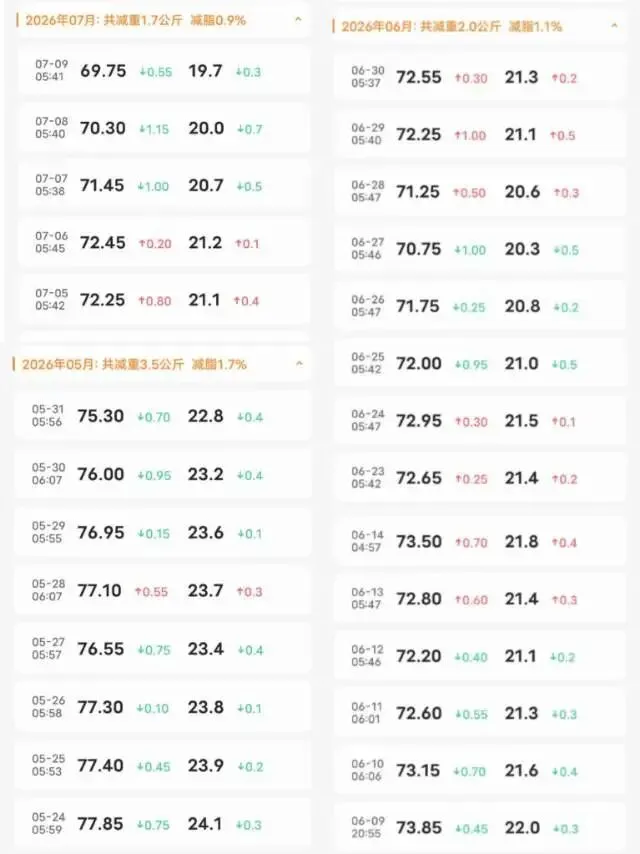Open the 07-08 record showing 70.30
Image resolution: width=640 pixels, height=854 pixels.
163,128
